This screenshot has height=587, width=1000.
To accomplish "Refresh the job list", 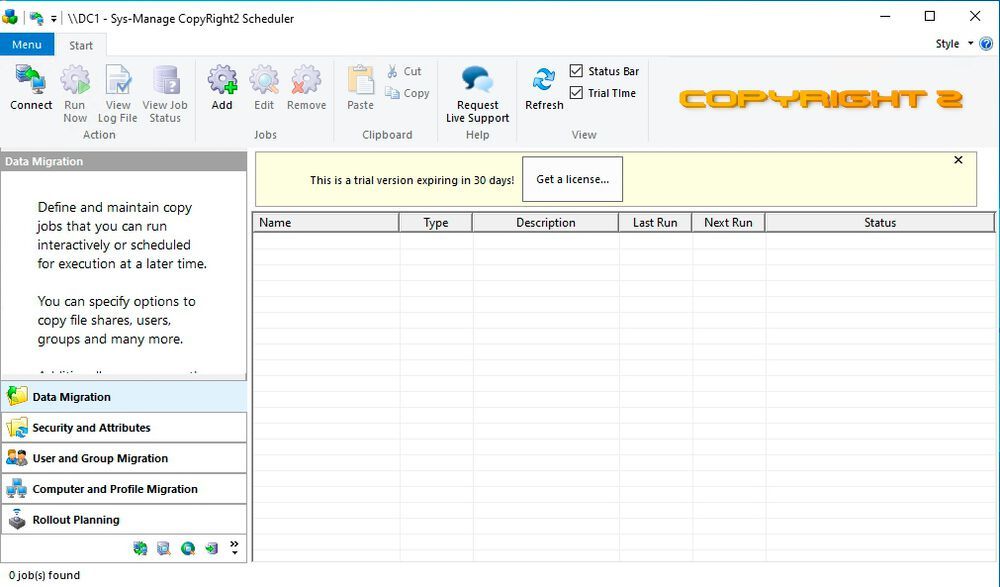I will tap(543, 90).
